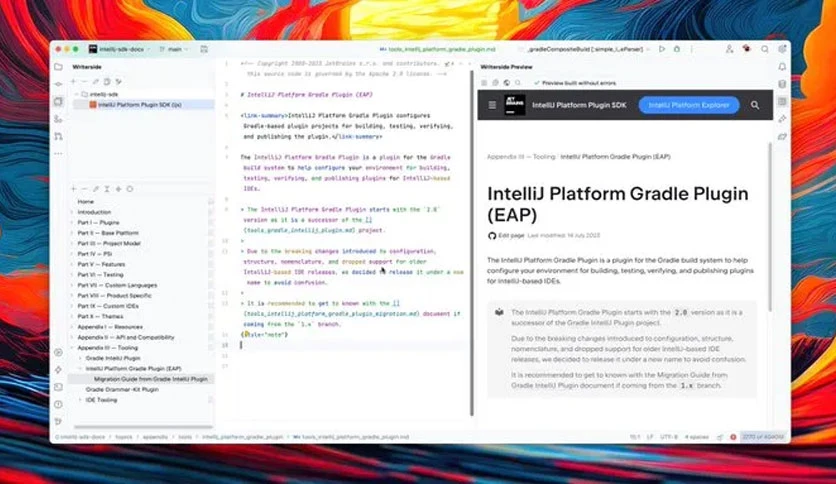The image size is (836, 484).
Task: Select Part IV — PSI topic
Action: point(94,254)
